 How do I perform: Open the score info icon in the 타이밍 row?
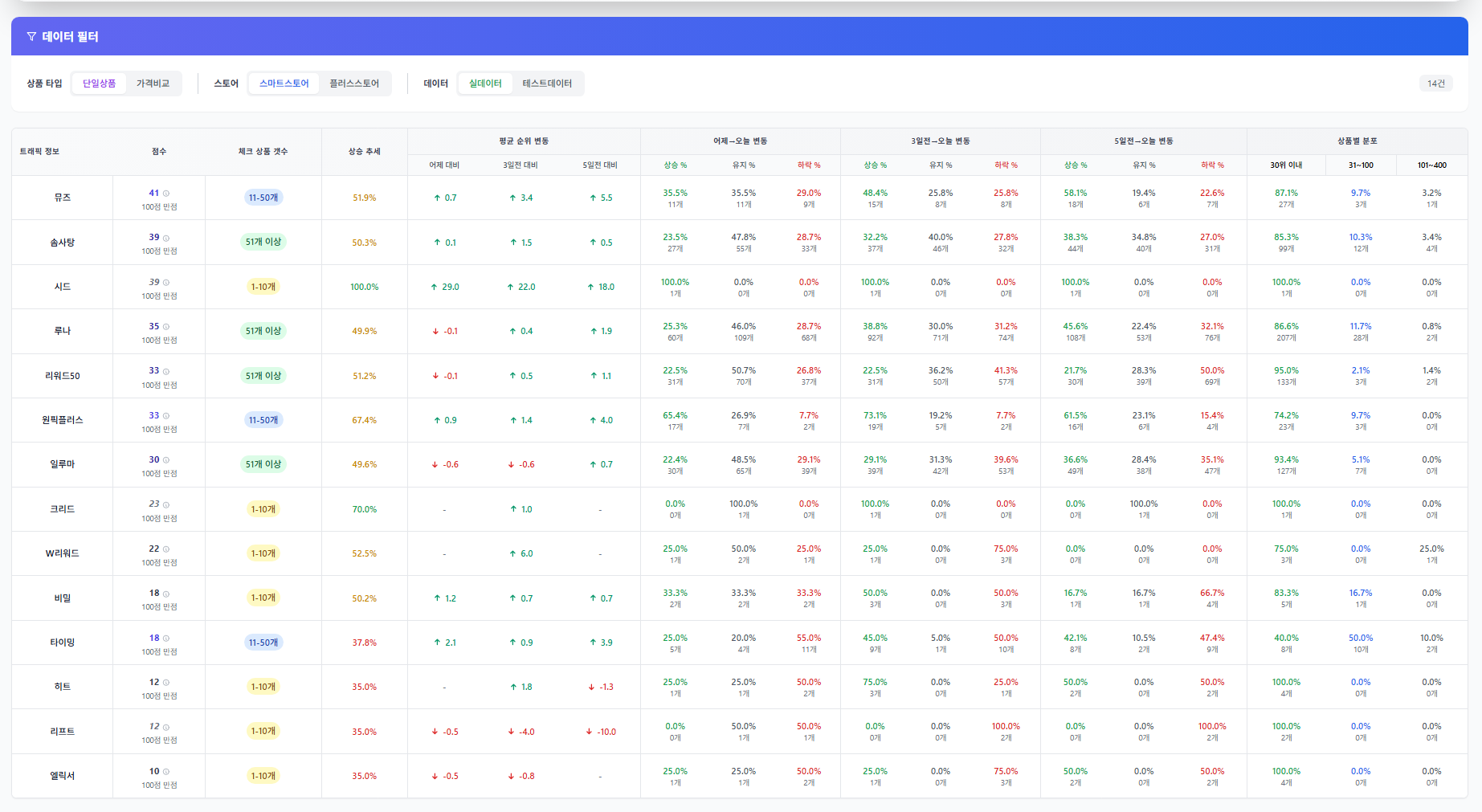pyautogui.click(x=166, y=639)
